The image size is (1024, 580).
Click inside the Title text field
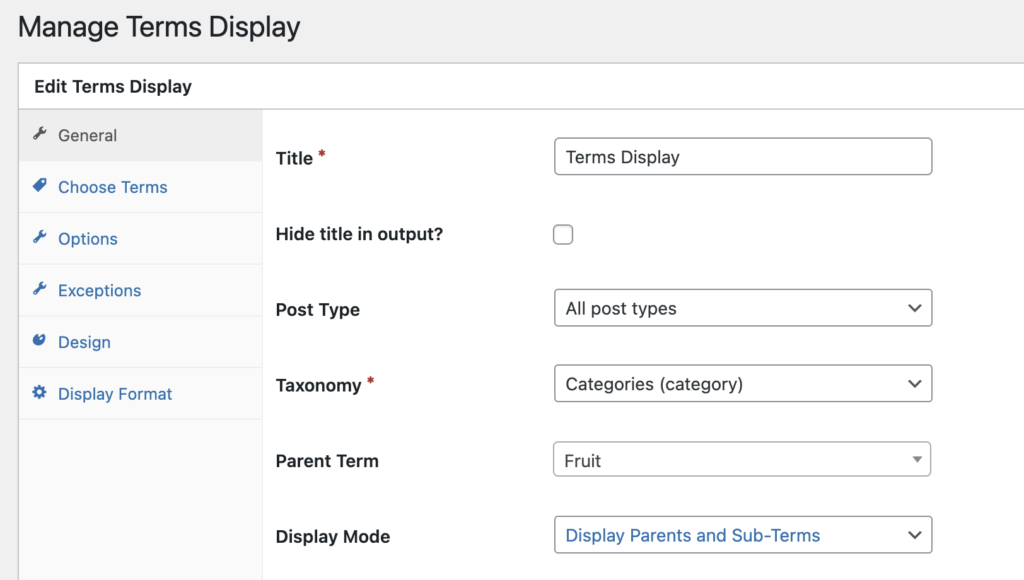point(742,156)
